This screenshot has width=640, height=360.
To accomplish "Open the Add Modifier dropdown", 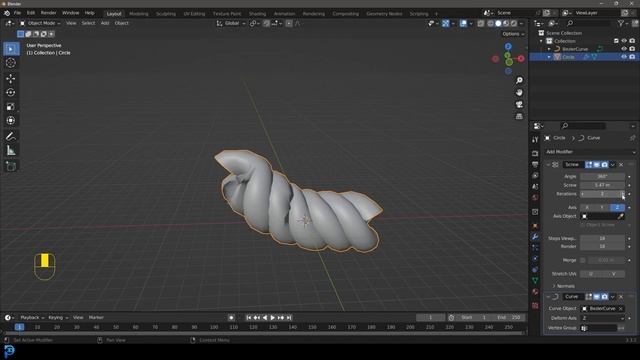I will tap(590, 152).
